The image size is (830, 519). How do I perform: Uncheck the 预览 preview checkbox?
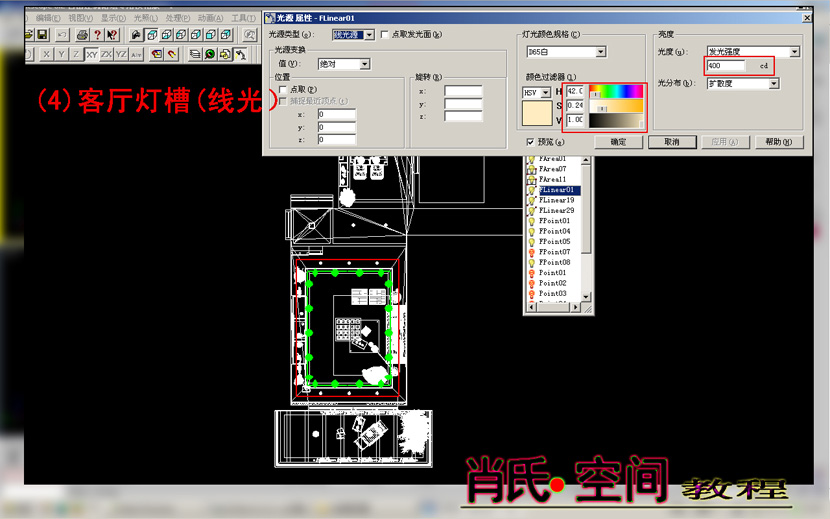point(530,142)
